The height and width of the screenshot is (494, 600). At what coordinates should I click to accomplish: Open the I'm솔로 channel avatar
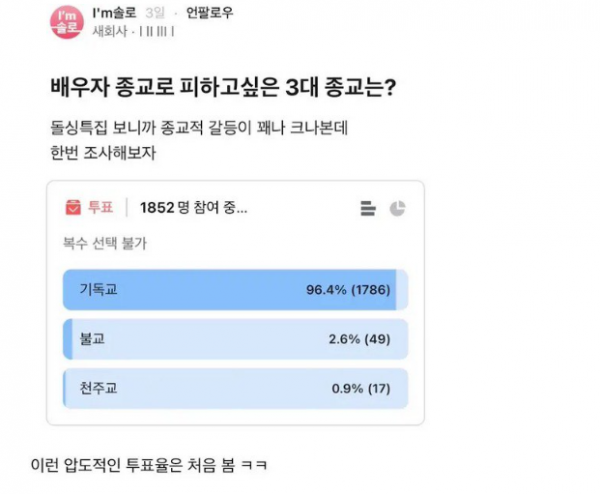pos(67,22)
